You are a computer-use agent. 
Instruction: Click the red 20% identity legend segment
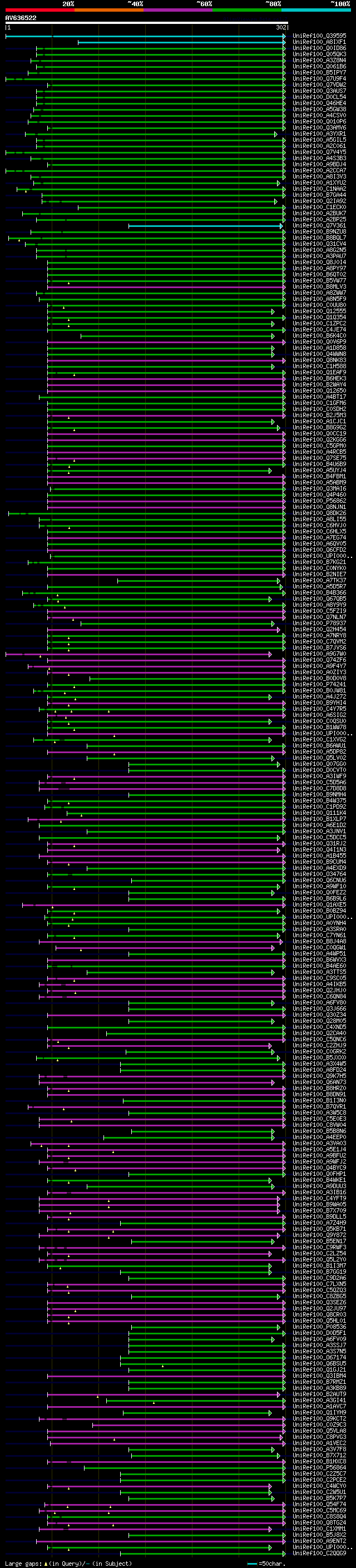pos(39,10)
